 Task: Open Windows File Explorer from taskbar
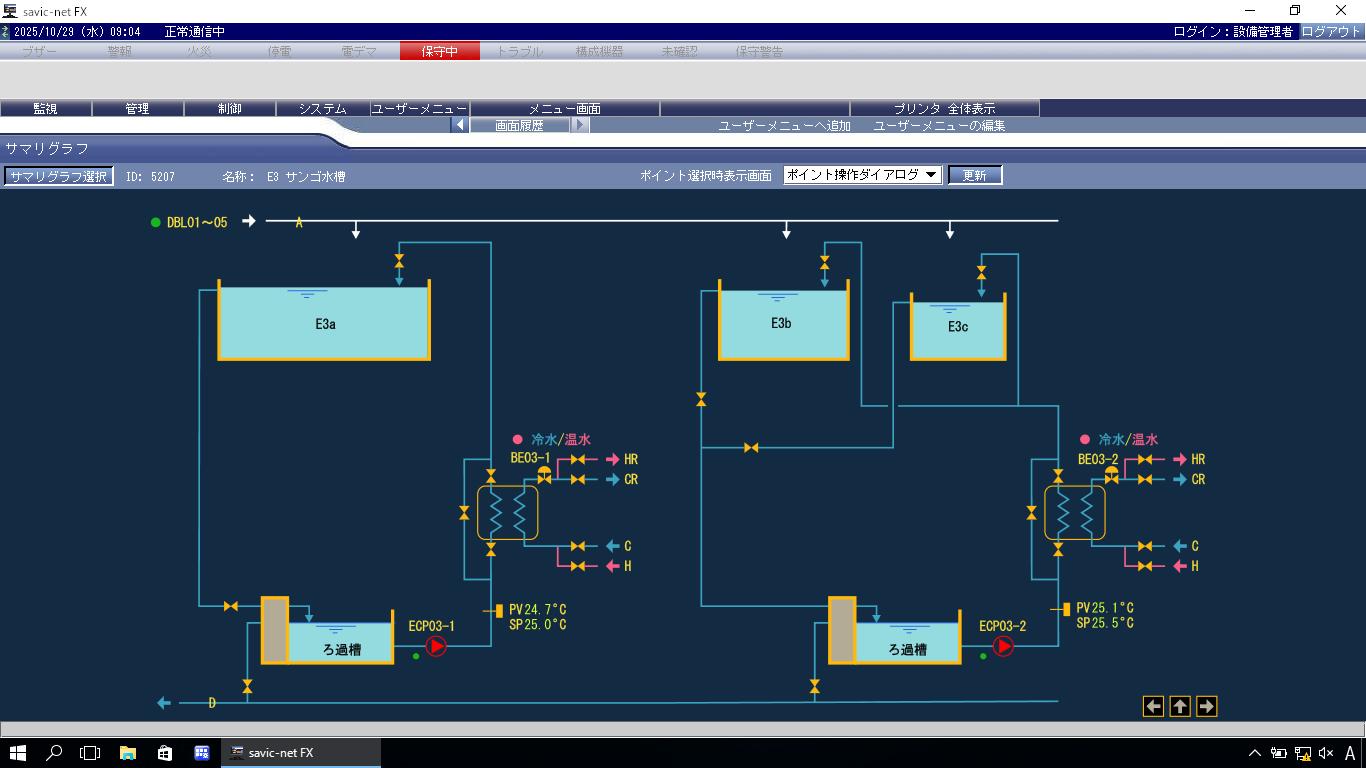pyautogui.click(x=128, y=753)
